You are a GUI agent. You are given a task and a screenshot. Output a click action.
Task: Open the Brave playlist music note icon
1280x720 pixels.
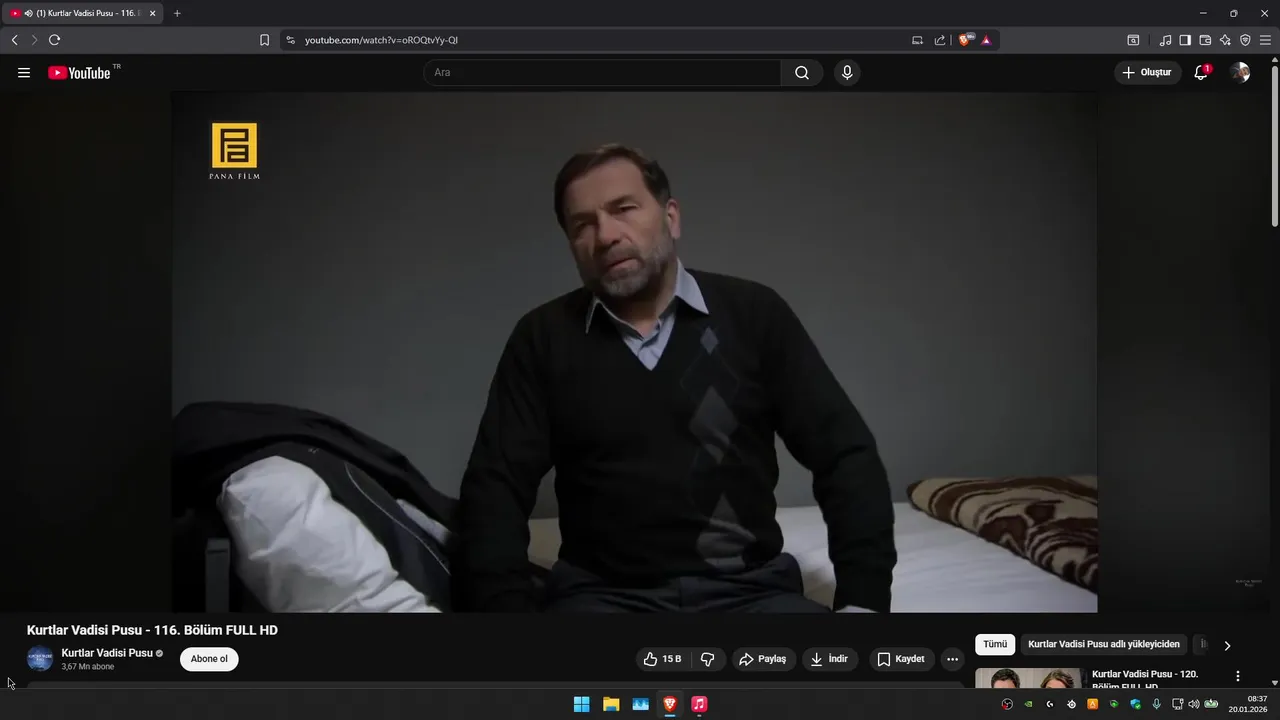1165,40
